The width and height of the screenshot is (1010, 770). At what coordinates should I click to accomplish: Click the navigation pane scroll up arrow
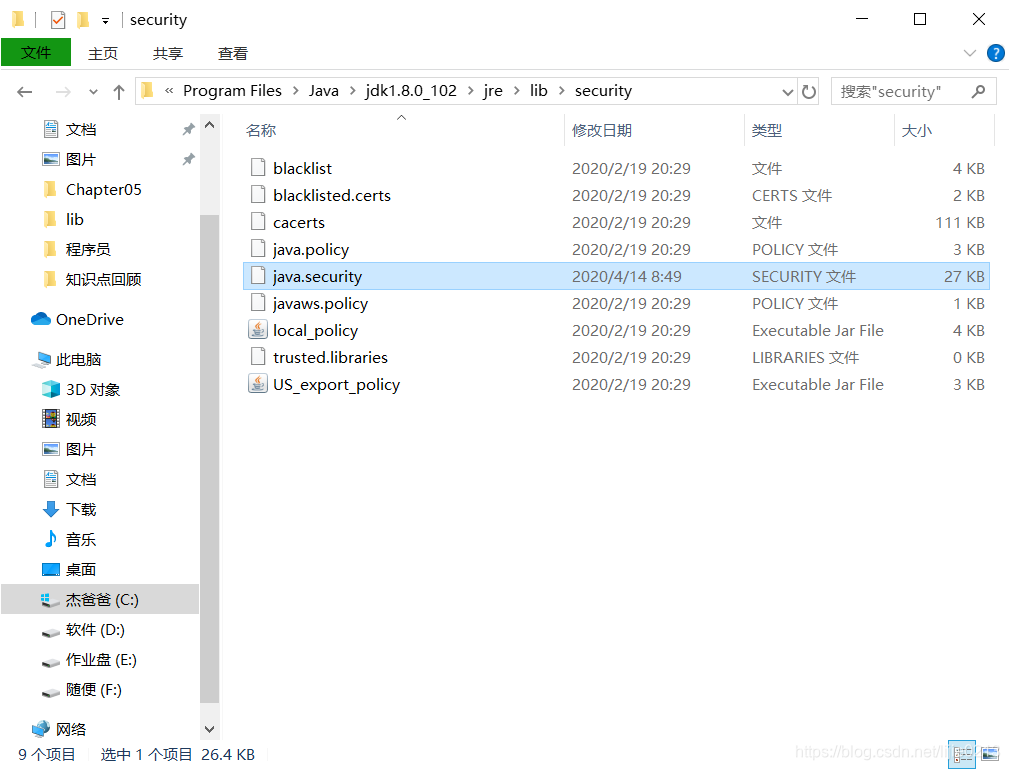209,126
